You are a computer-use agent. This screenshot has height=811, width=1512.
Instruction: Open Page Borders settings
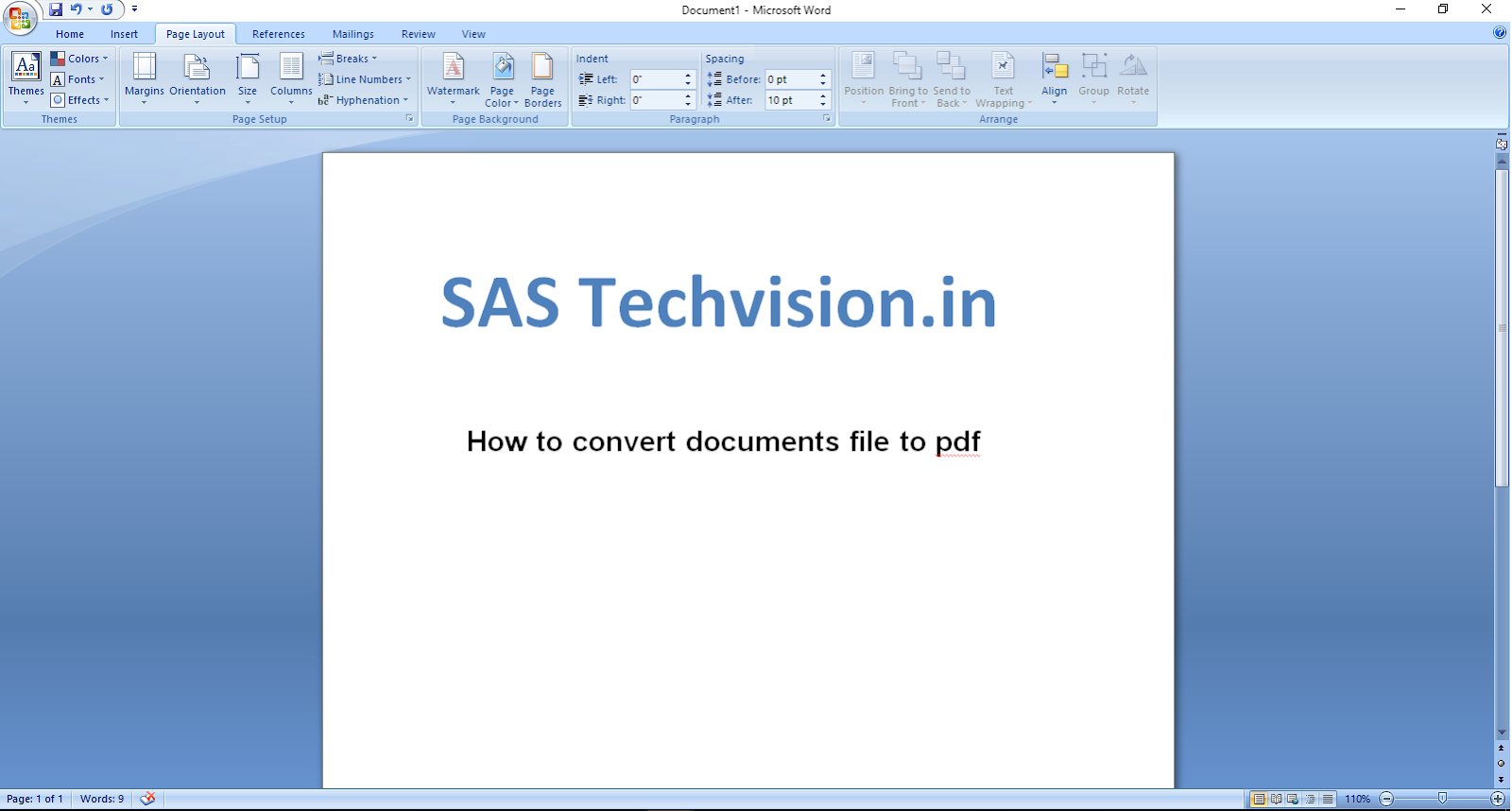click(x=542, y=79)
